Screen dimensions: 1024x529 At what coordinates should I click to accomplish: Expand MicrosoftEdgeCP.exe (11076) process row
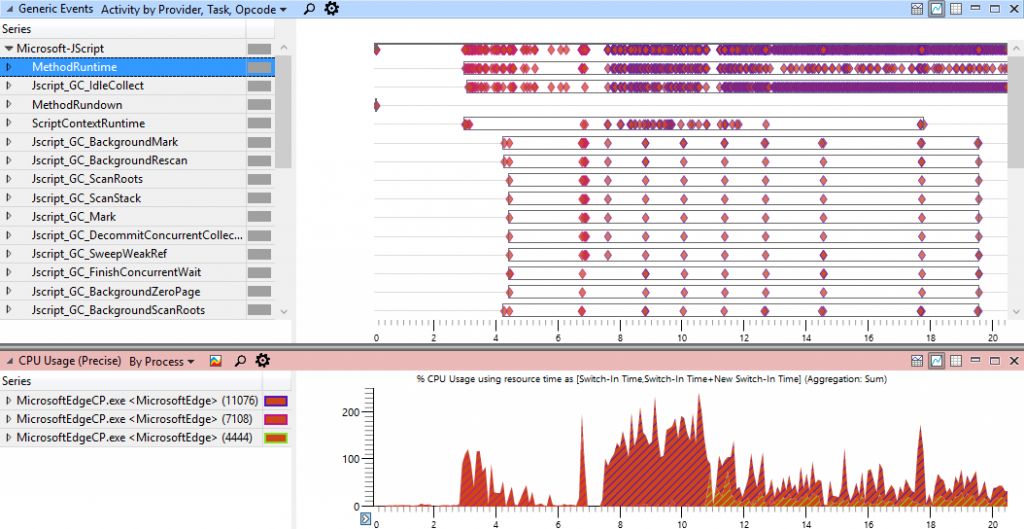tap(8, 400)
